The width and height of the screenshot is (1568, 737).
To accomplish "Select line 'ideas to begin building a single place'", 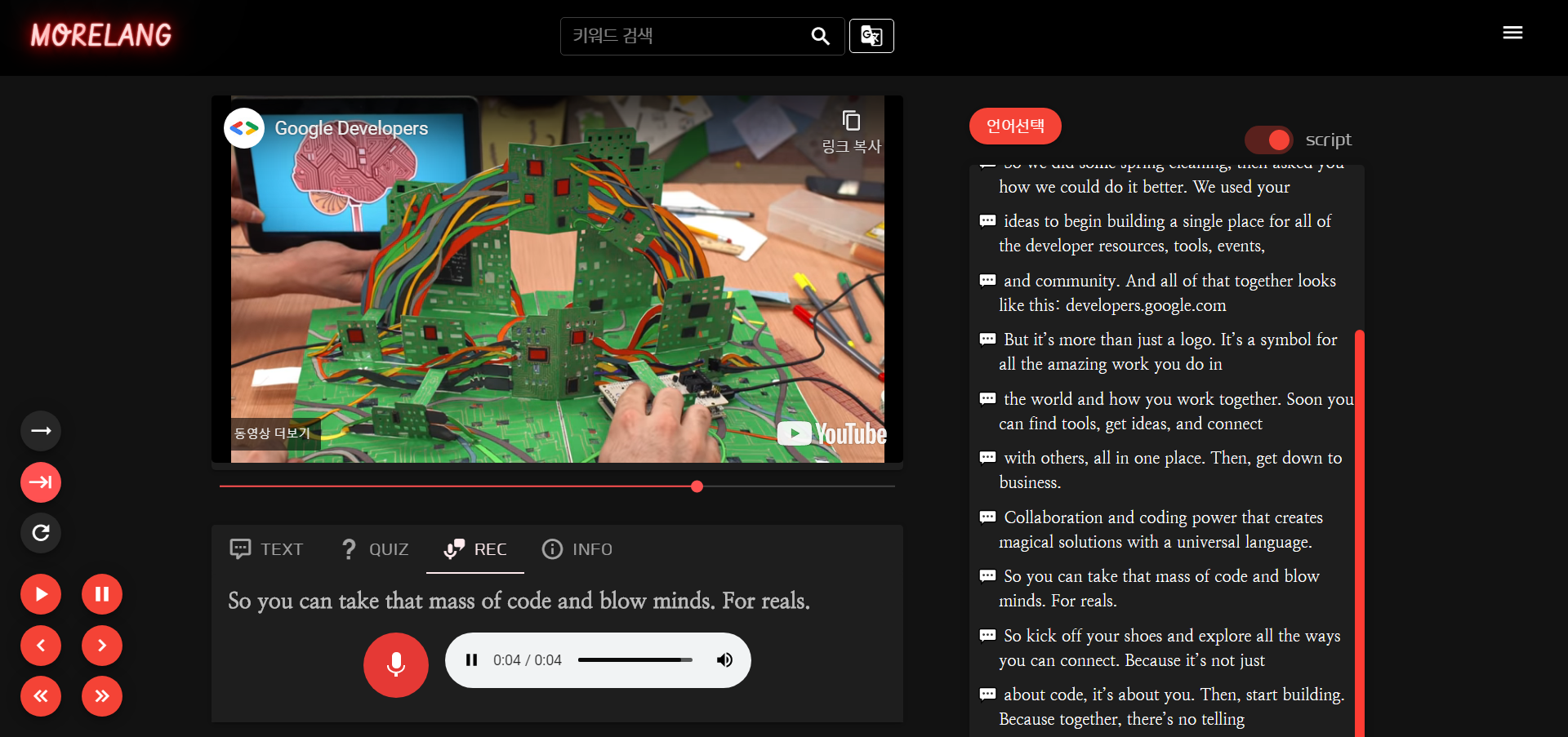I will (1167, 233).
